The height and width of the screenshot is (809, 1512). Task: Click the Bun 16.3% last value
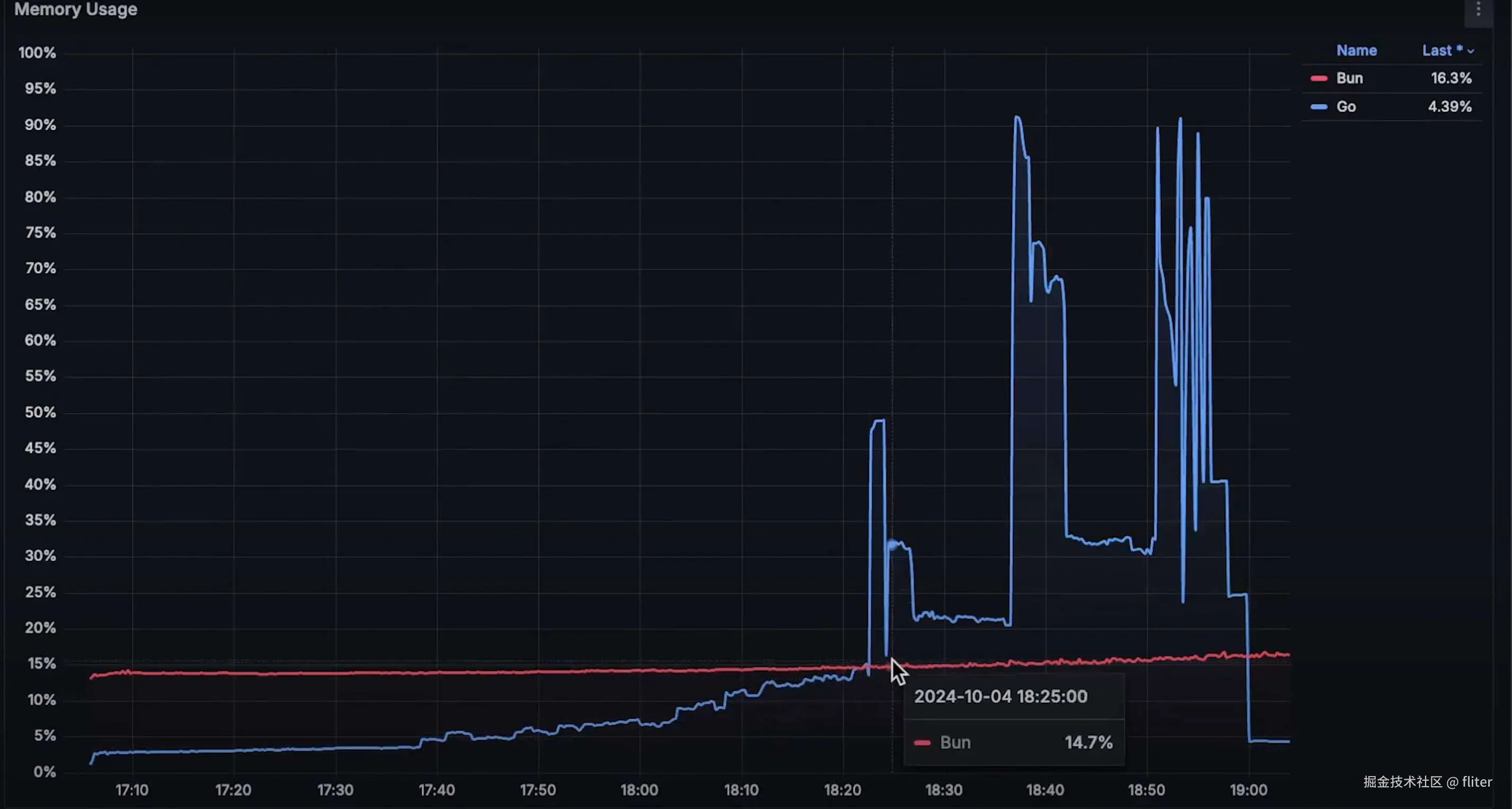coord(1451,78)
